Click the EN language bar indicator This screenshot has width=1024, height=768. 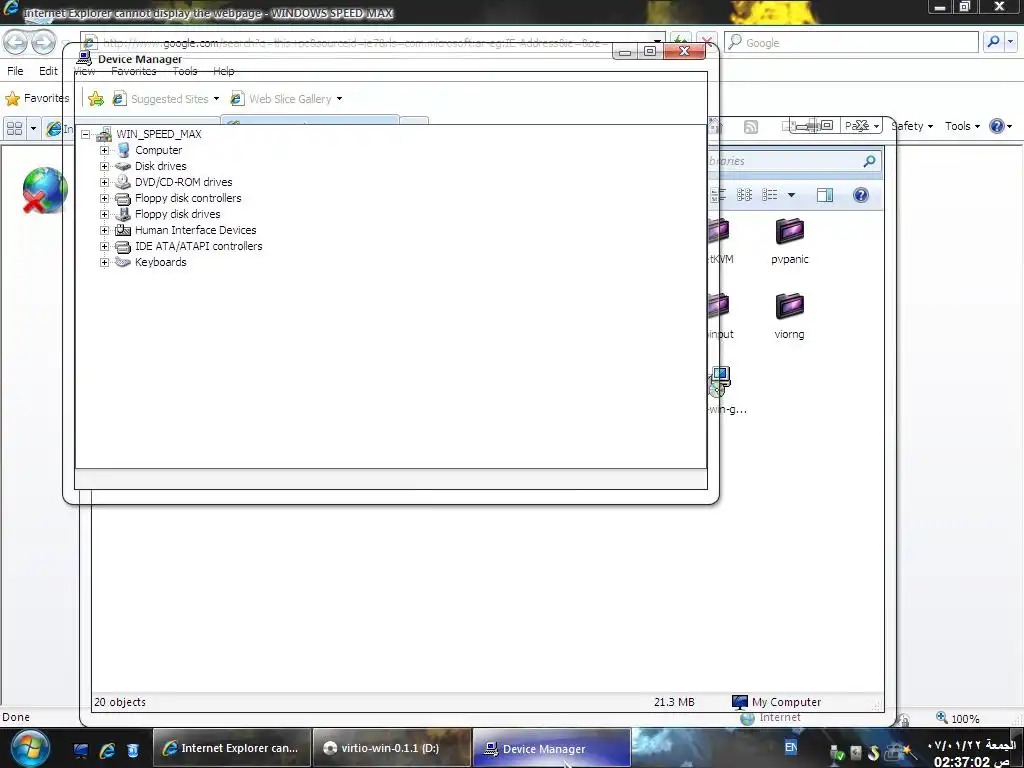(x=791, y=747)
